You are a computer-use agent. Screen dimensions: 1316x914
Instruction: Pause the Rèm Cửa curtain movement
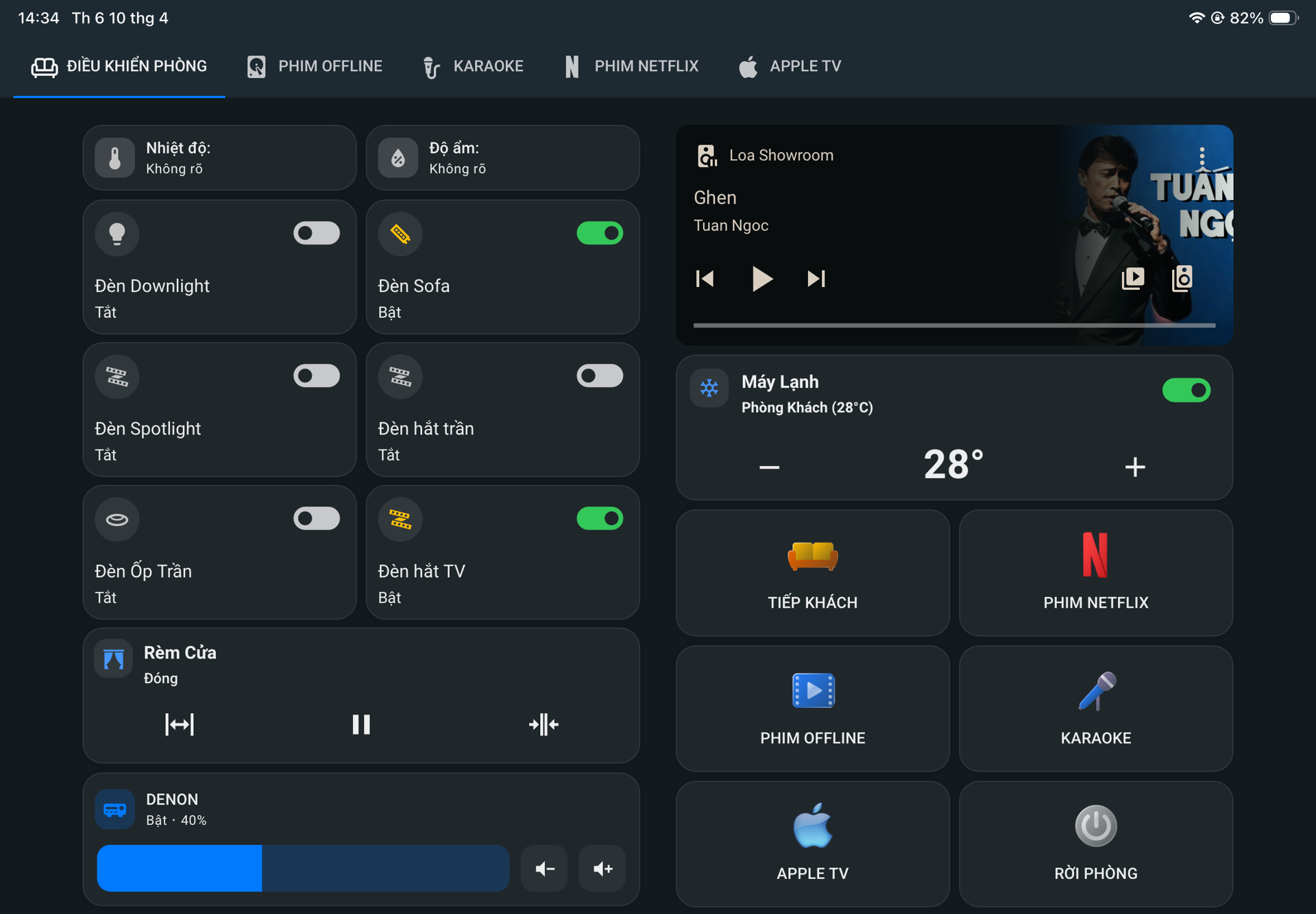361,724
